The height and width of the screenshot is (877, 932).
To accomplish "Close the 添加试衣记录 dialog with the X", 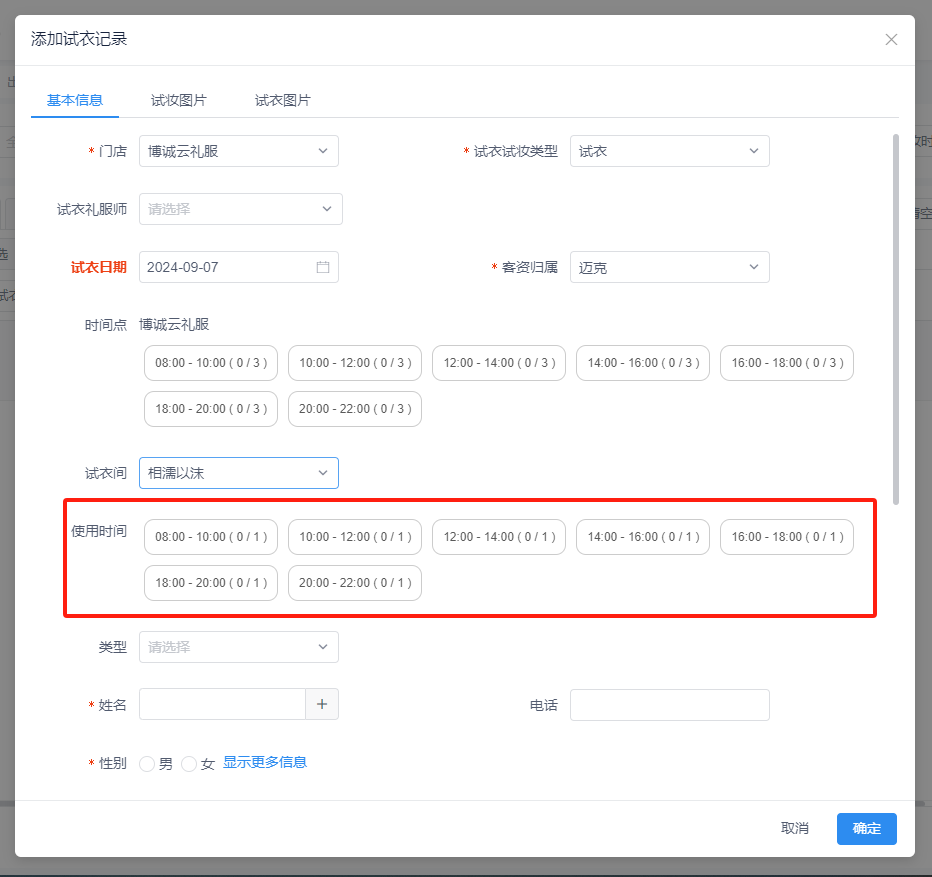I will click(891, 39).
